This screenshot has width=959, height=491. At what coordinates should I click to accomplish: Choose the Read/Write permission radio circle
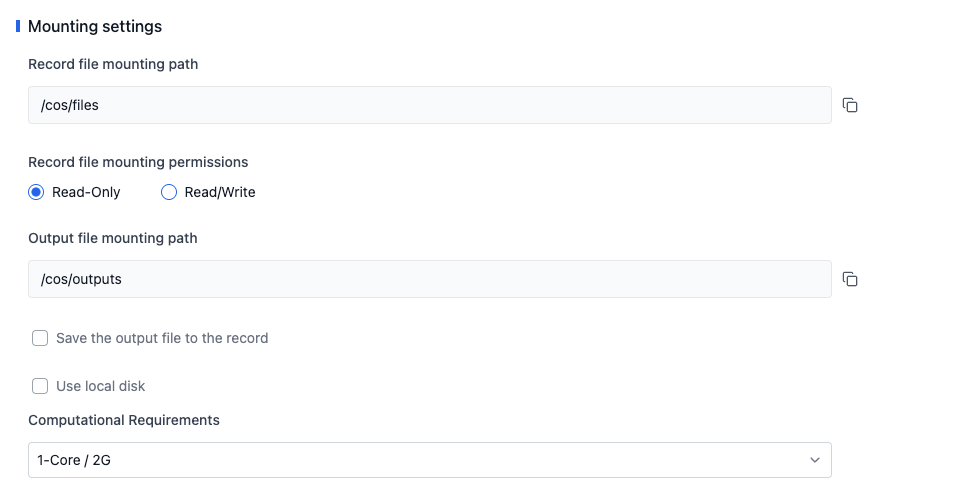pyautogui.click(x=169, y=192)
